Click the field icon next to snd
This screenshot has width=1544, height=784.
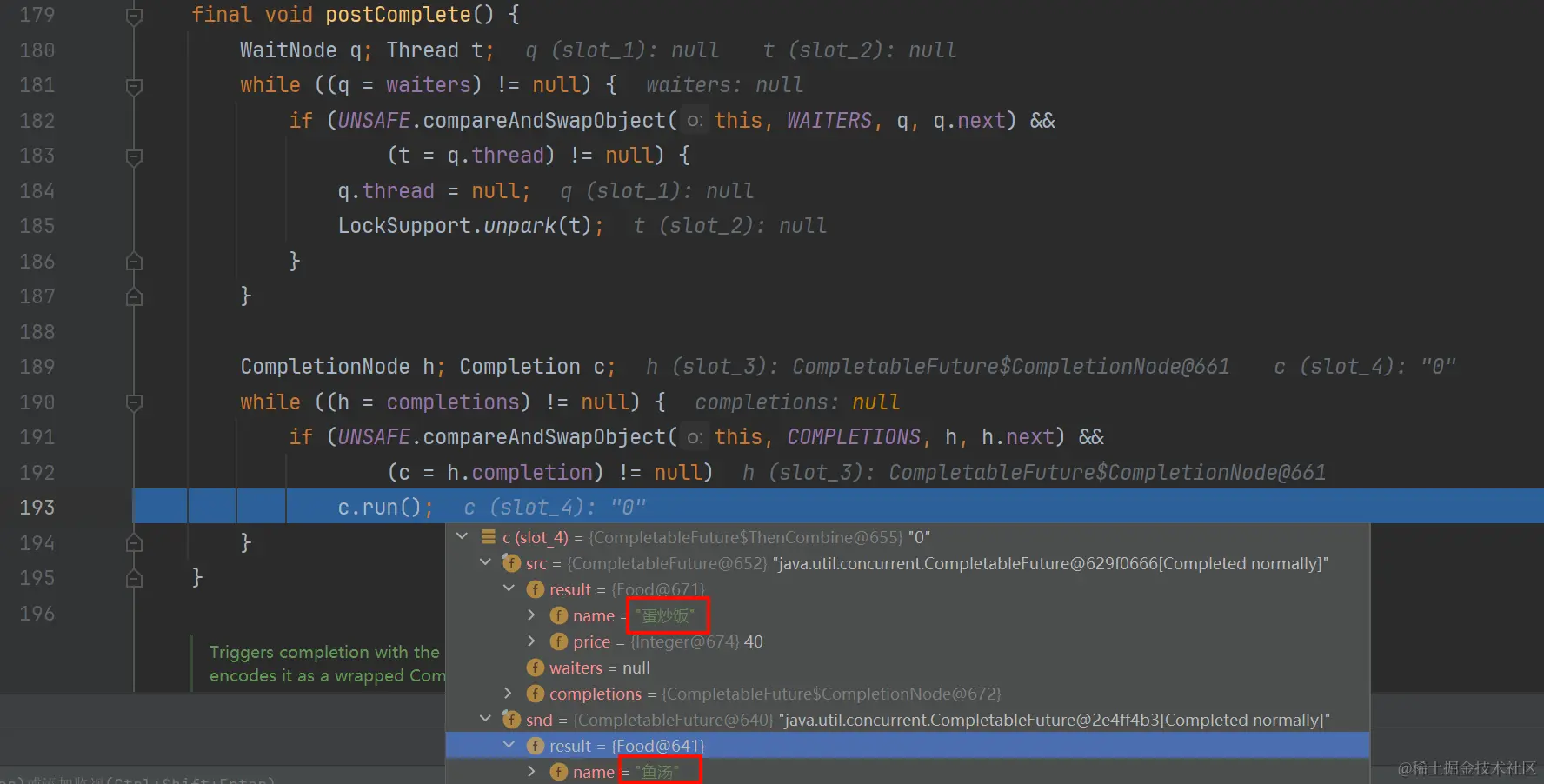coord(511,719)
